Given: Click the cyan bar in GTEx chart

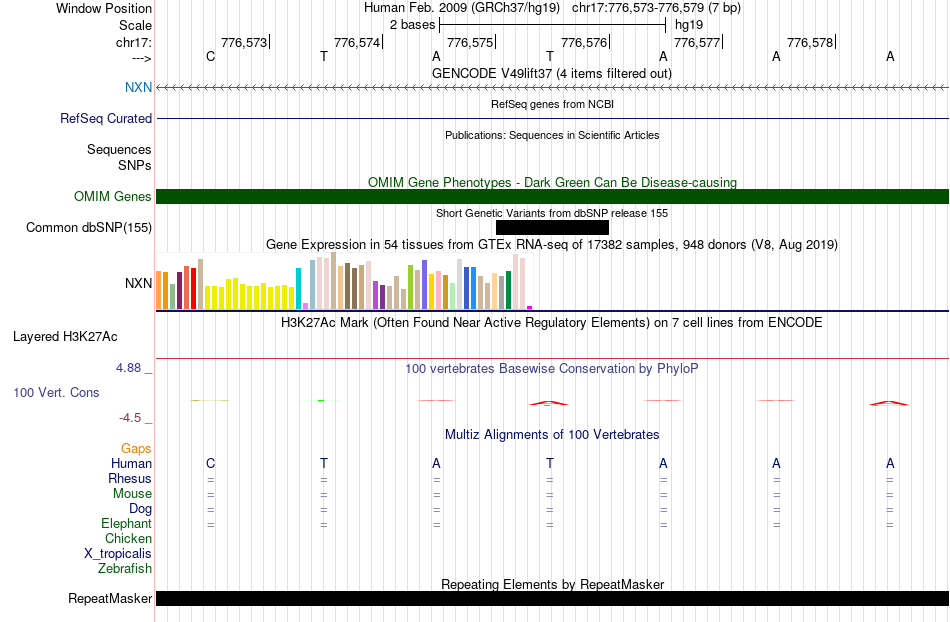Looking at the screenshot, I should [298, 288].
